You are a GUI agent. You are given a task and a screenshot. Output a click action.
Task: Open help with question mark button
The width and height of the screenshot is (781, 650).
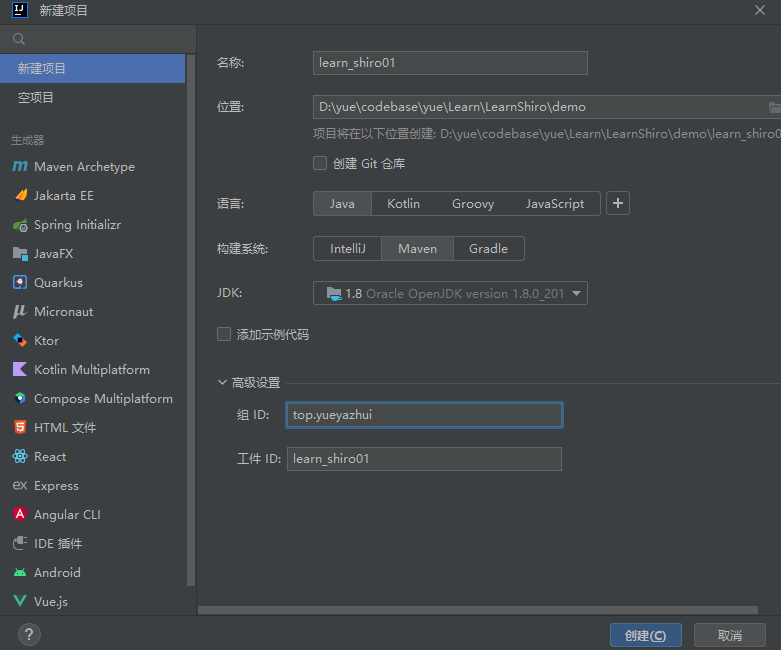pos(29,635)
